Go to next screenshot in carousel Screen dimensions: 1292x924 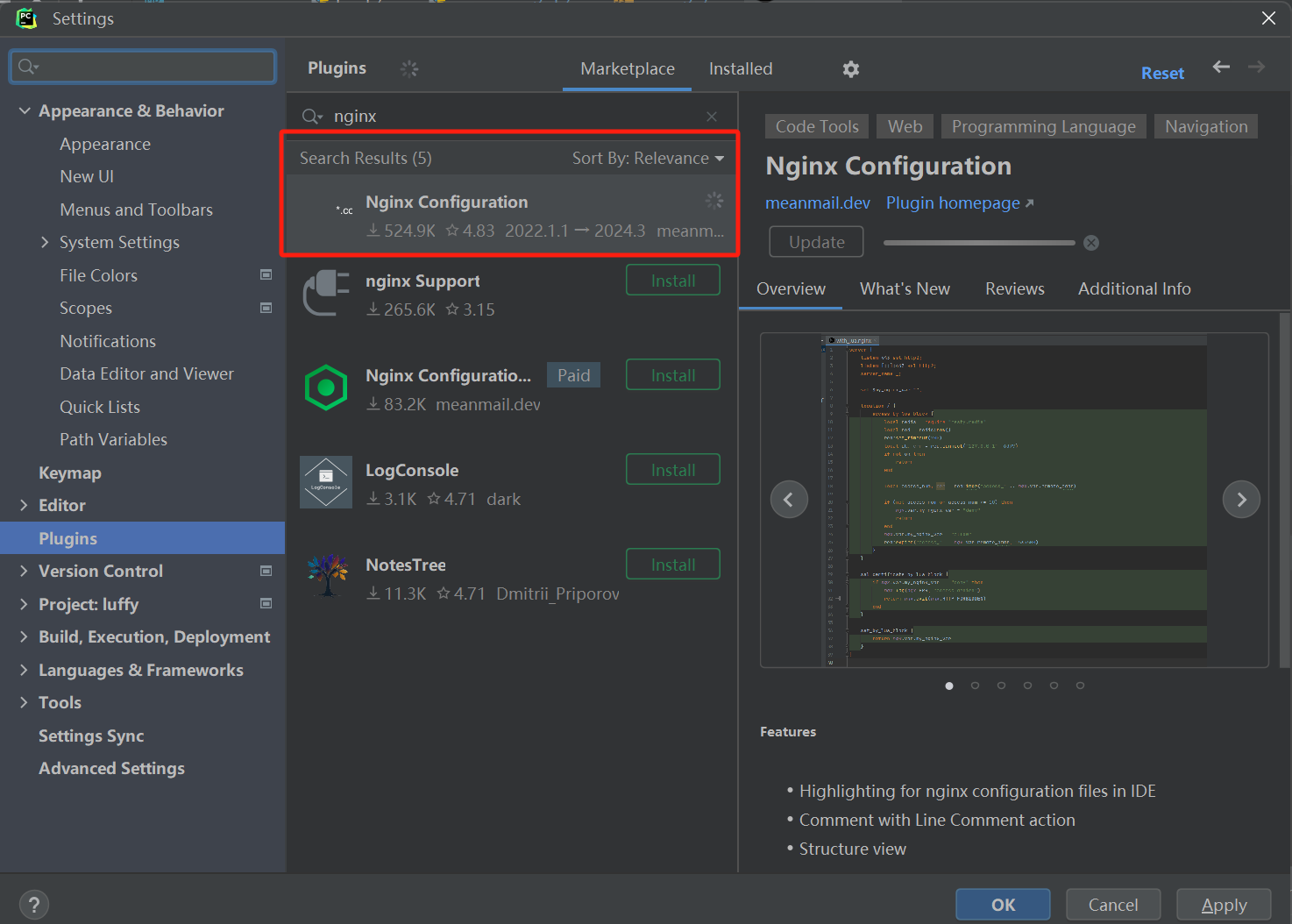tap(1241, 500)
